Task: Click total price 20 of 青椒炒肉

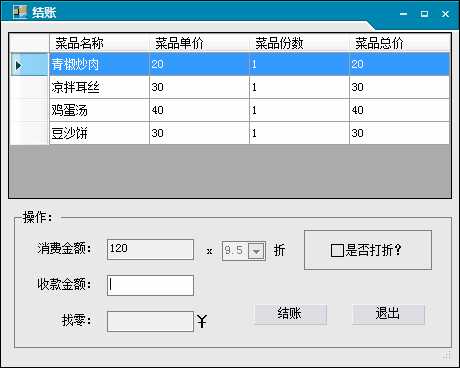Action: pos(400,64)
